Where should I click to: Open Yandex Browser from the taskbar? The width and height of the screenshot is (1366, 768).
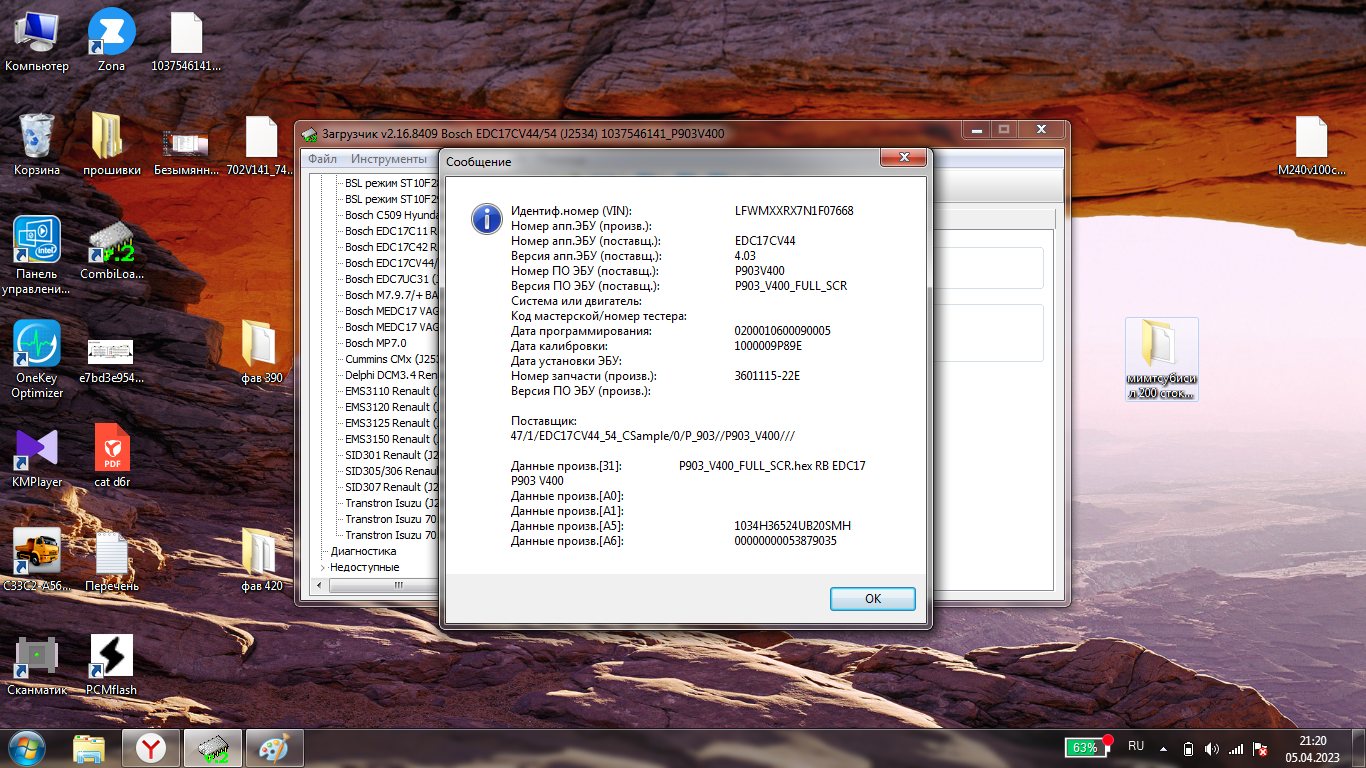[x=151, y=747]
